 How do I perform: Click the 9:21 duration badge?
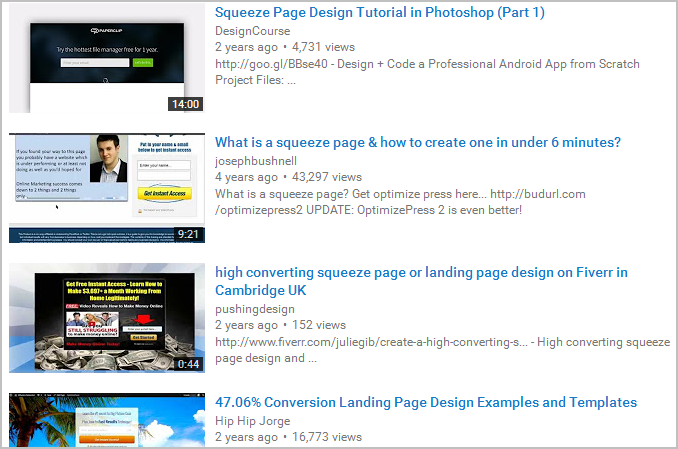pos(188,234)
